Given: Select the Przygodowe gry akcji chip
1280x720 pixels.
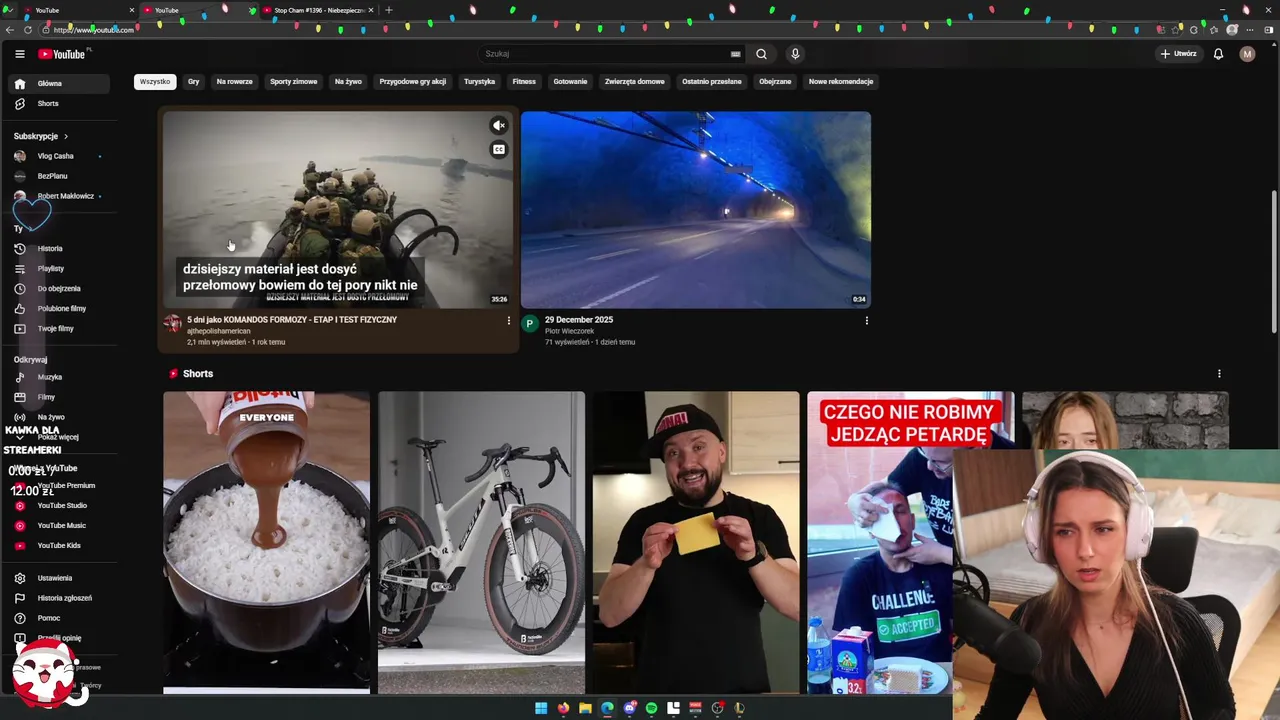Looking at the screenshot, I should tap(413, 82).
